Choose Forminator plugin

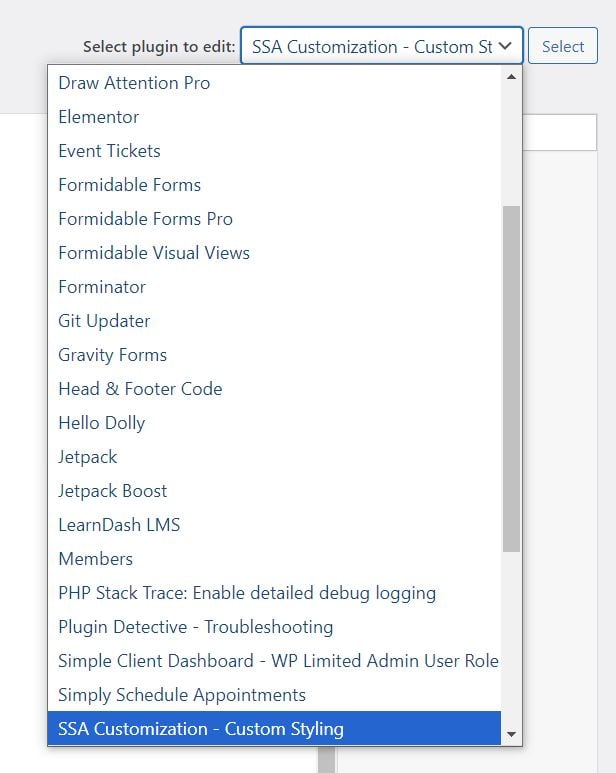click(x=274, y=287)
